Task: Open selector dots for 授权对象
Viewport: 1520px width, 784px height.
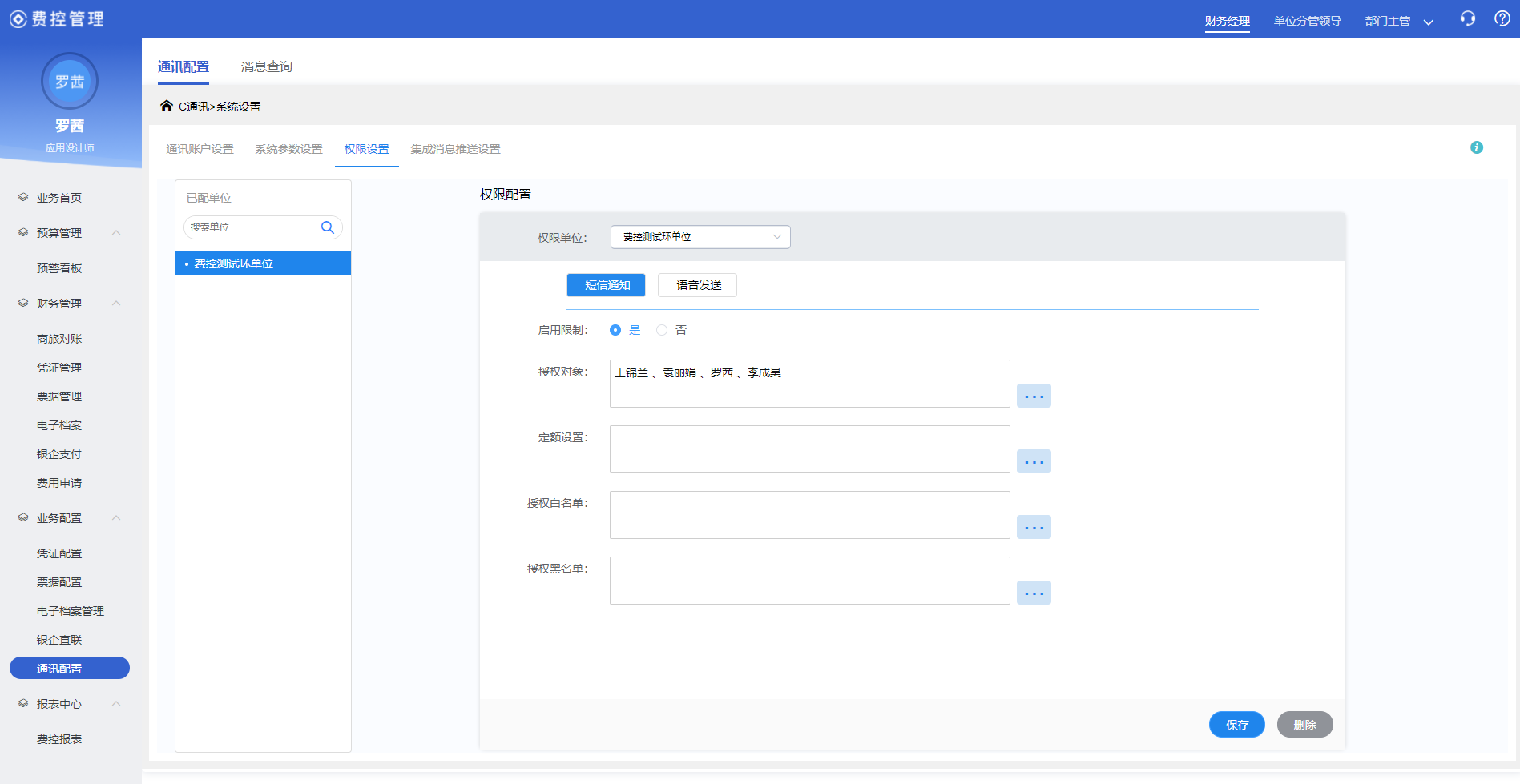Action: 1034,396
